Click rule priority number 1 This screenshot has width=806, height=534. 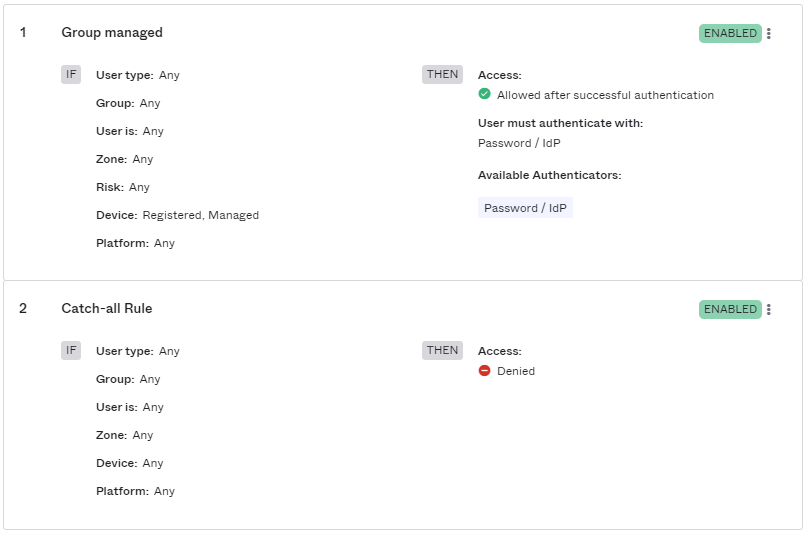pos(23,33)
